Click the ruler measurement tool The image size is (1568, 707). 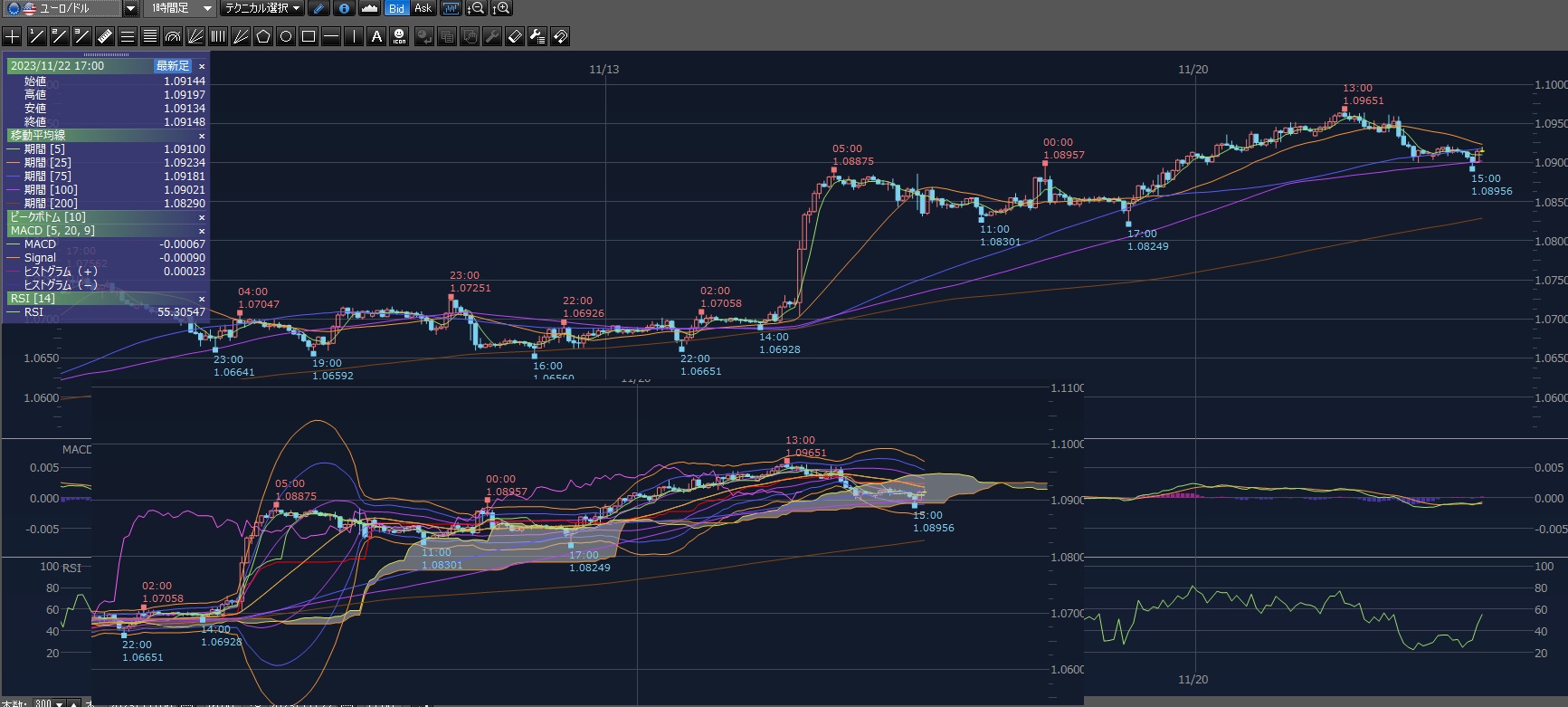[104, 36]
